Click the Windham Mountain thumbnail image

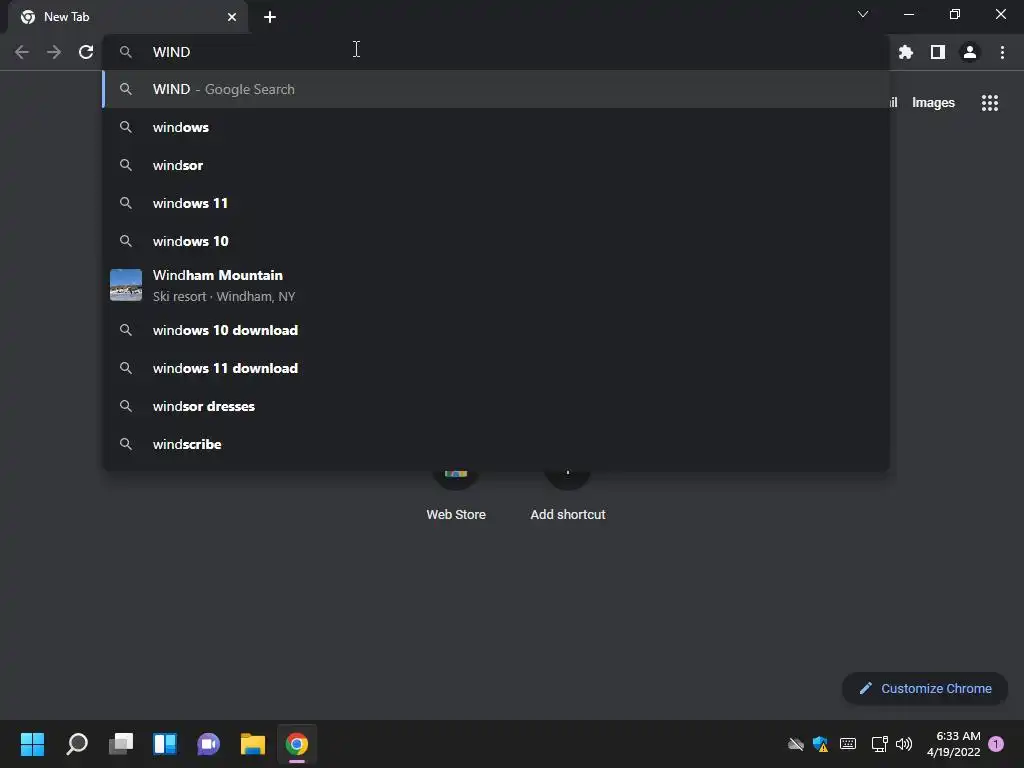[126, 285]
